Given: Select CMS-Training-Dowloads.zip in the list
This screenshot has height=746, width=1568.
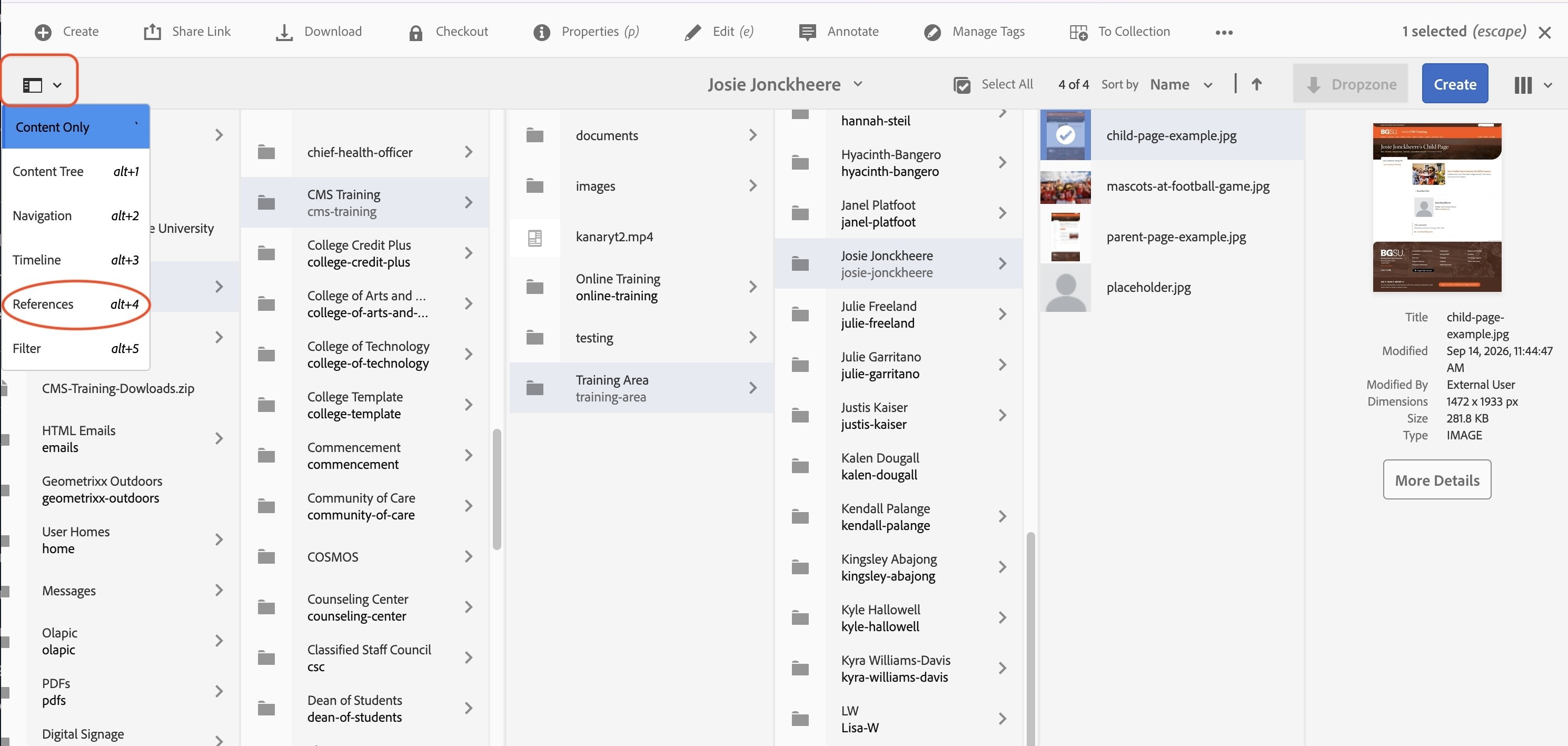Looking at the screenshot, I should click(118, 388).
